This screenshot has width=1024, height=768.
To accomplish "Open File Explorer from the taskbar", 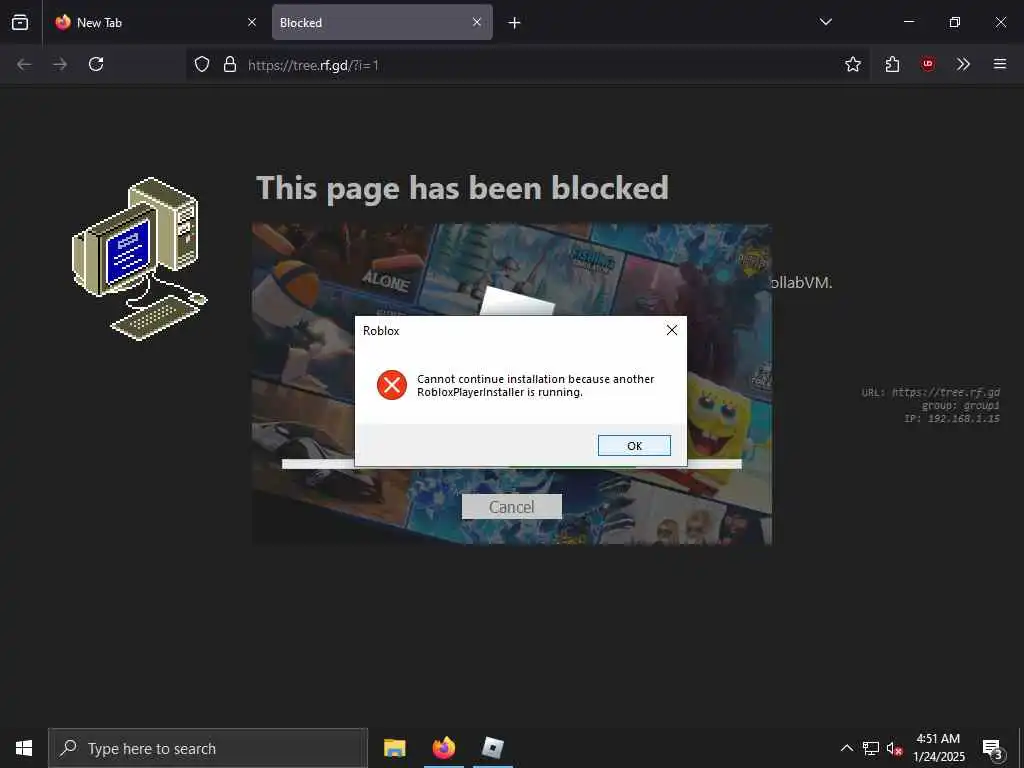I will click(394, 748).
